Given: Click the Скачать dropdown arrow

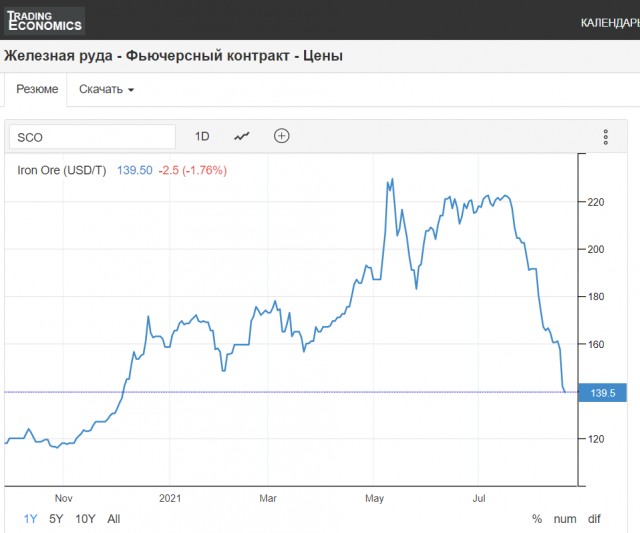Looking at the screenshot, I should [131, 90].
